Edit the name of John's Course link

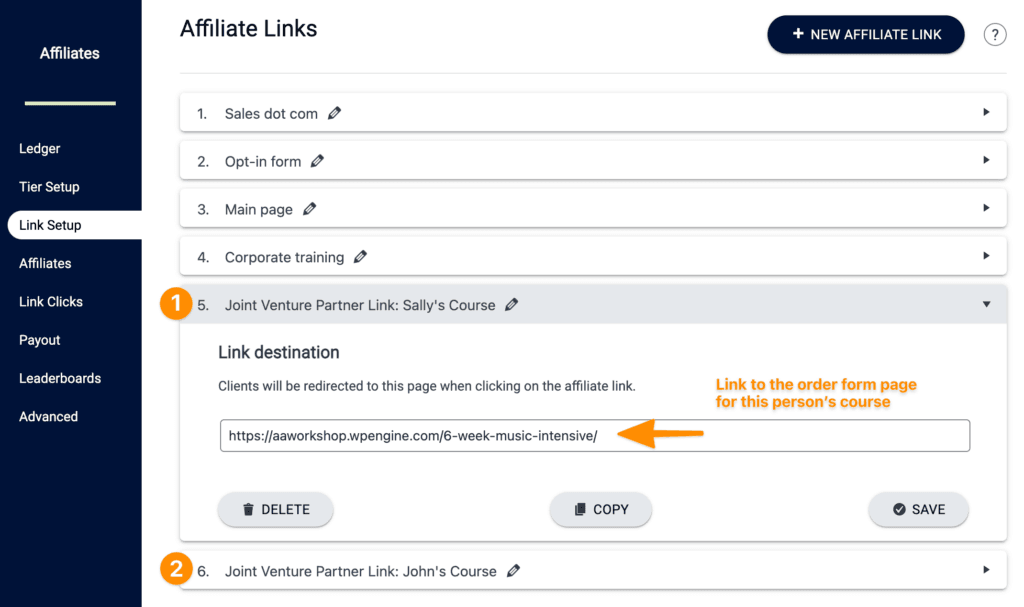click(x=513, y=570)
